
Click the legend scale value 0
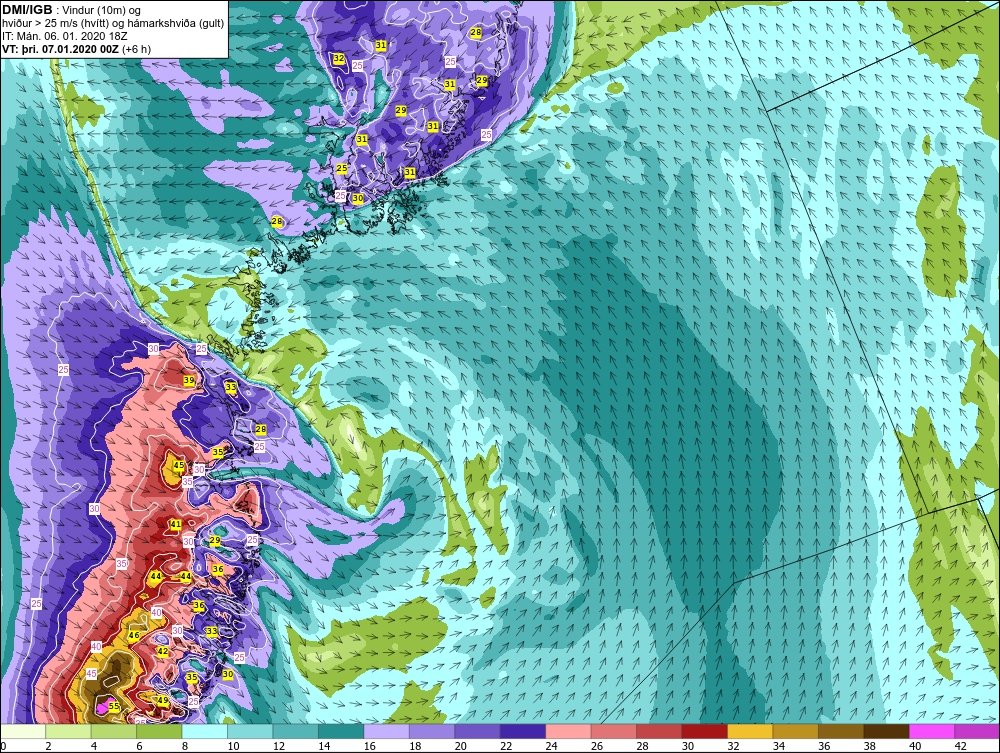(x=3, y=746)
